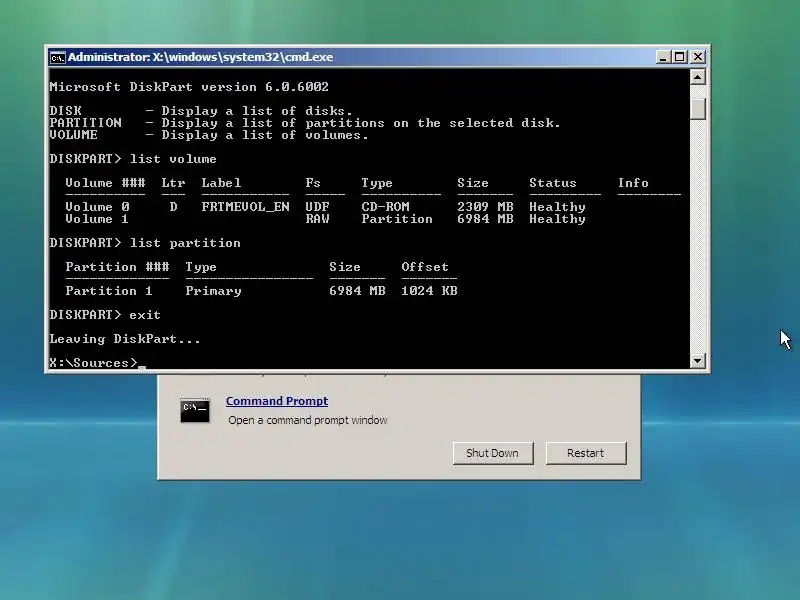Viewport: 800px width, 600px height.
Task: Click the 'UDF' file system value
Action: tap(317, 207)
